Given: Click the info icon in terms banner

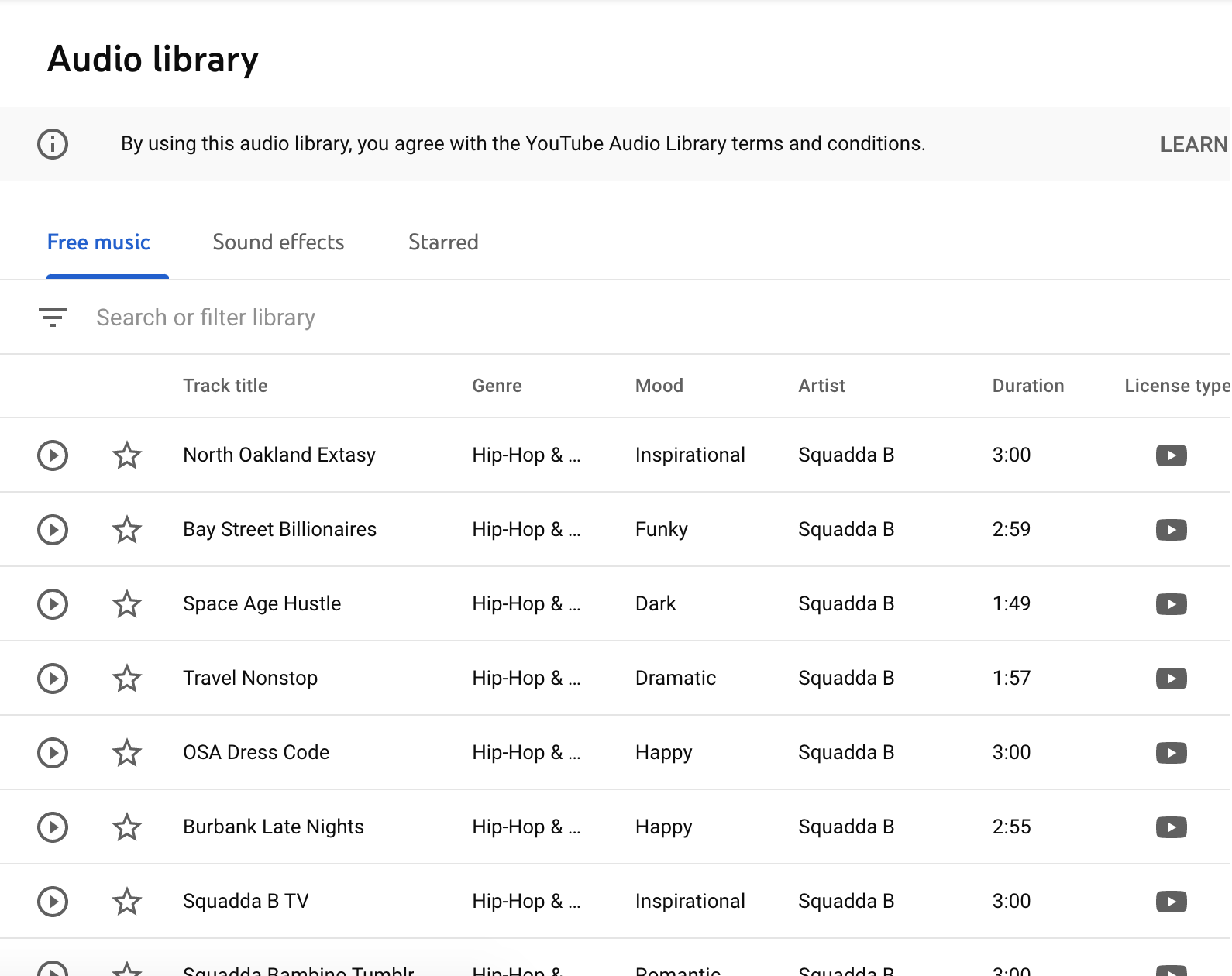Looking at the screenshot, I should tap(53, 144).
